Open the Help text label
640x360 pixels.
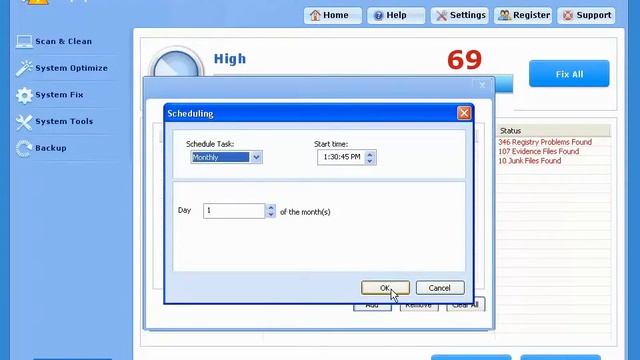(x=396, y=15)
